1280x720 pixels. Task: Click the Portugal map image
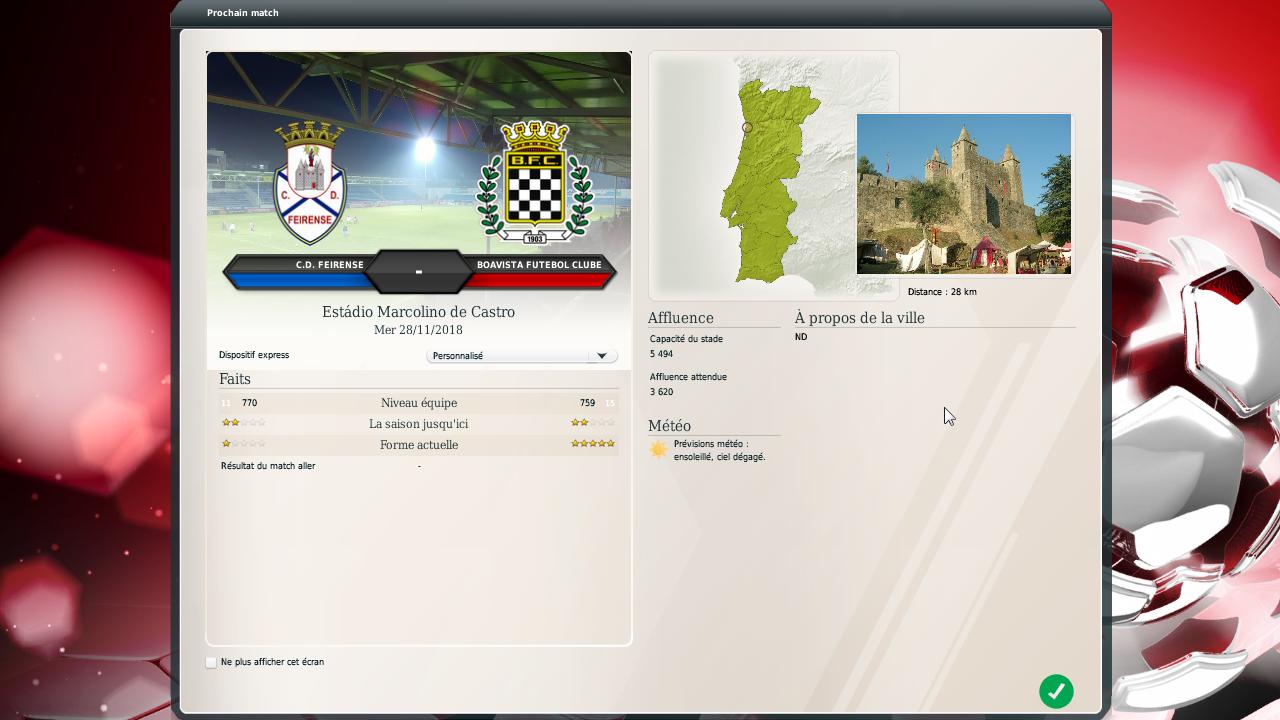774,176
